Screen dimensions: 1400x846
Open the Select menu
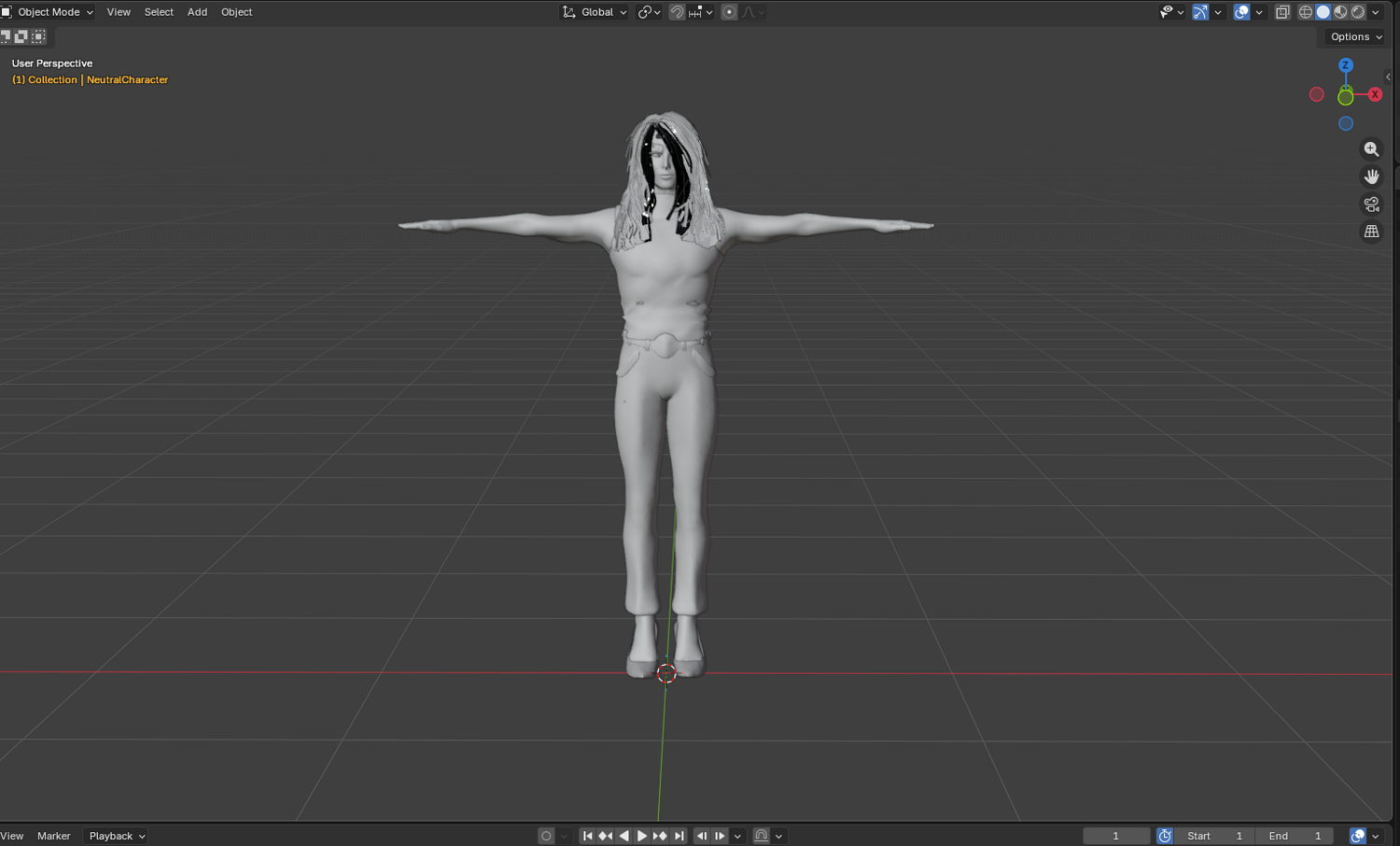[x=159, y=12]
